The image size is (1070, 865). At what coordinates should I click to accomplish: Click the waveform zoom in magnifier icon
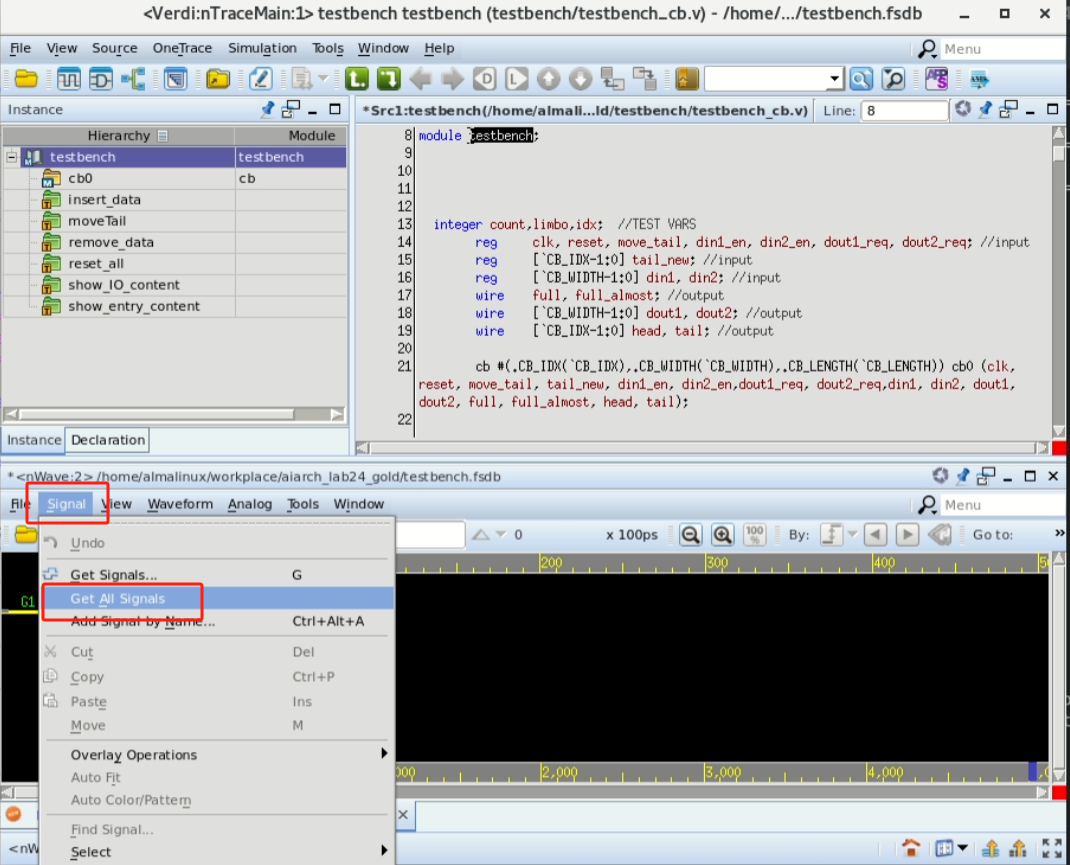pyautogui.click(x=722, y=535)
